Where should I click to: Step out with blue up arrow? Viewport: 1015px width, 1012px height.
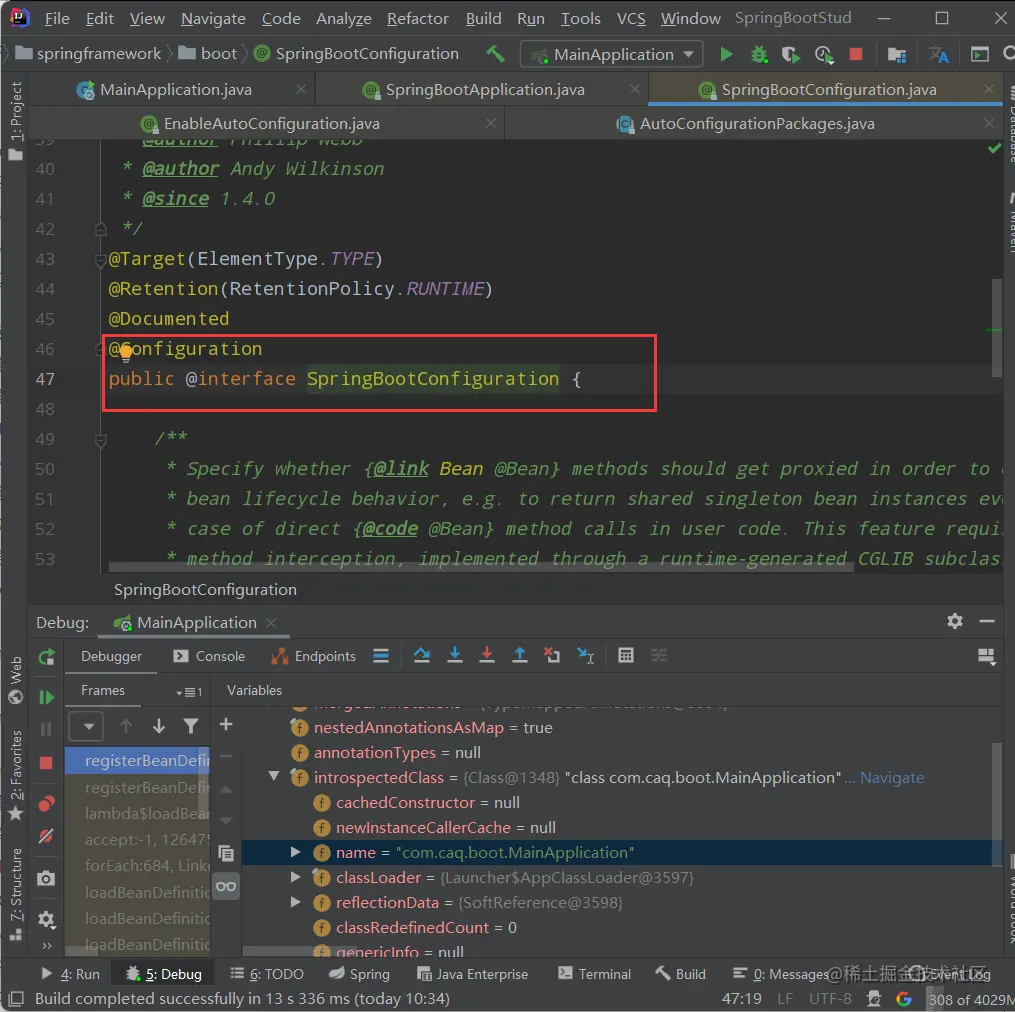[x=519, y=655]
